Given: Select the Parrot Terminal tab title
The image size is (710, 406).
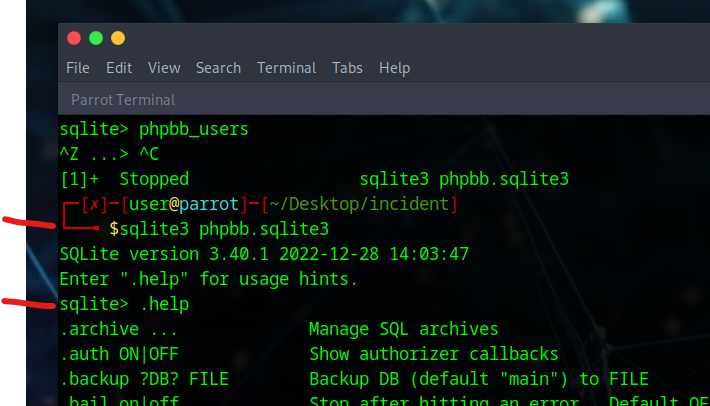Looking at the screenshot, I should click(123, 100).
